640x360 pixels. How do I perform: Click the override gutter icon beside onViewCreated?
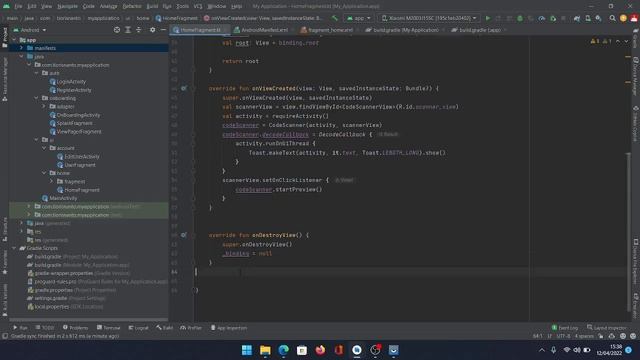coord(184,88)
